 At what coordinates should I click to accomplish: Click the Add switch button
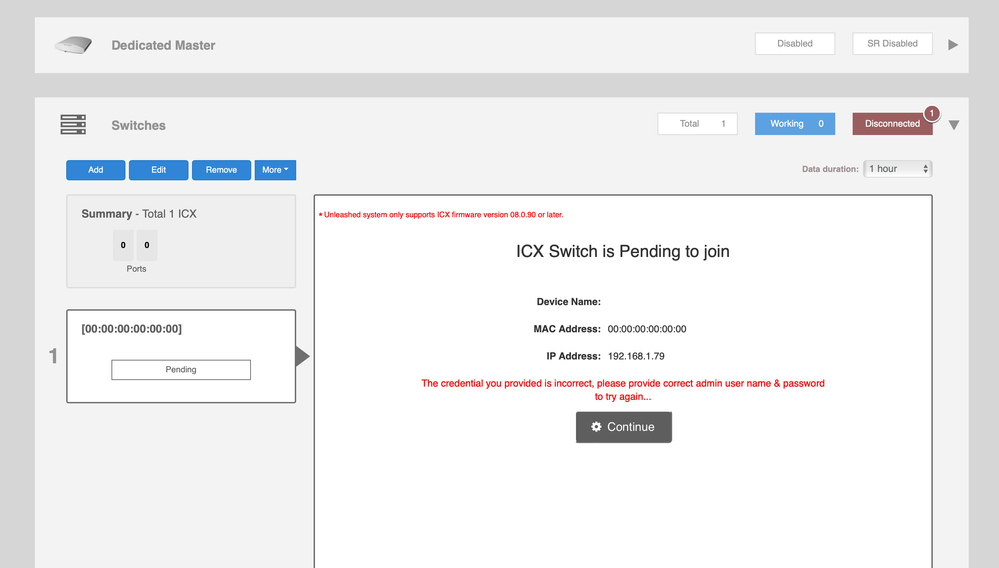pos(96,170)
